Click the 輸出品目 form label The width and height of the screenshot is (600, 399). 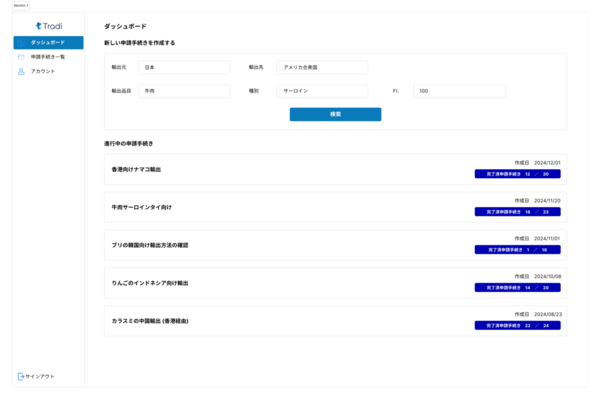[121, 91]
